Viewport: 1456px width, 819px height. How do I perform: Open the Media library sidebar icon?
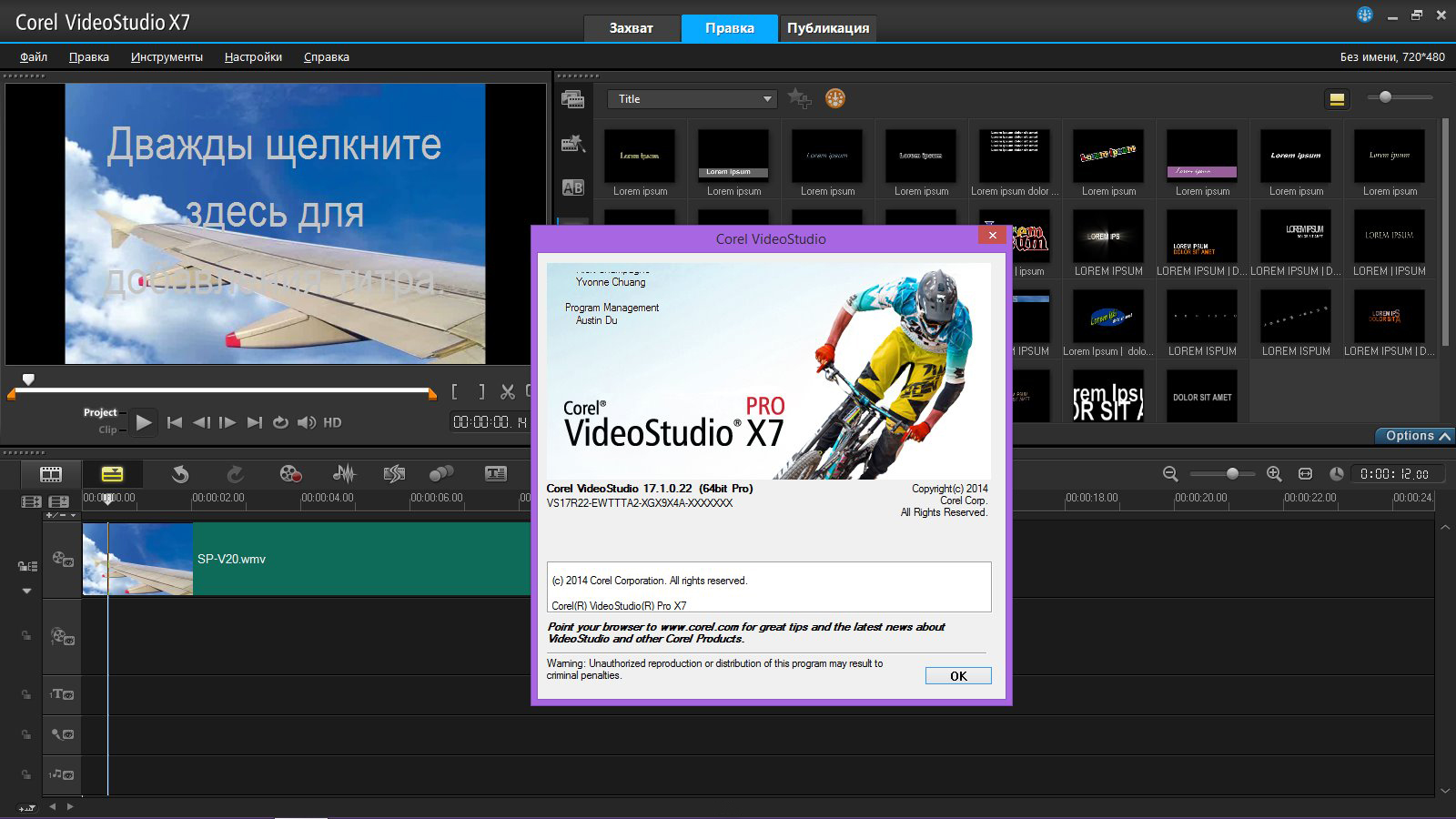[572, 99]
